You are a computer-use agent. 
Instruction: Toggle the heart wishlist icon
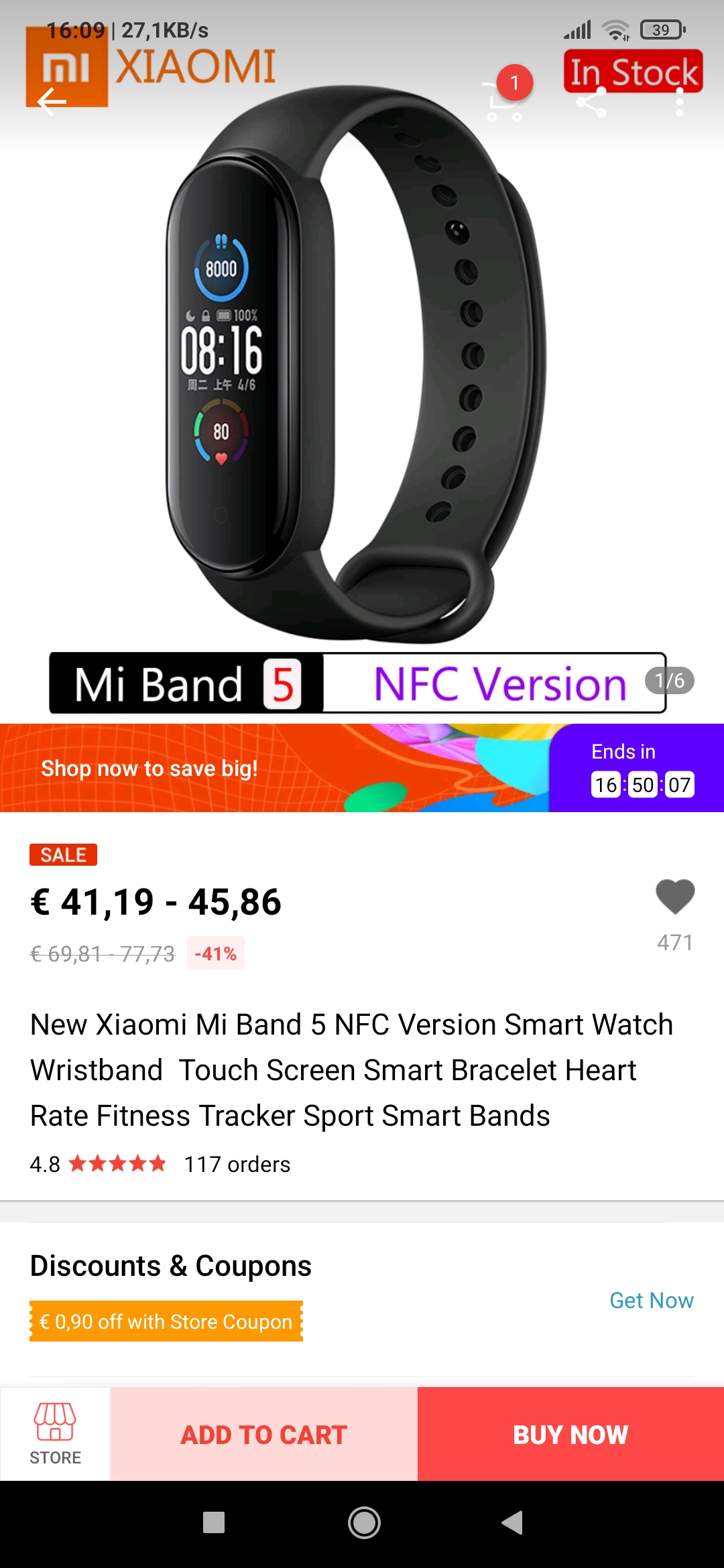point(675,897)
